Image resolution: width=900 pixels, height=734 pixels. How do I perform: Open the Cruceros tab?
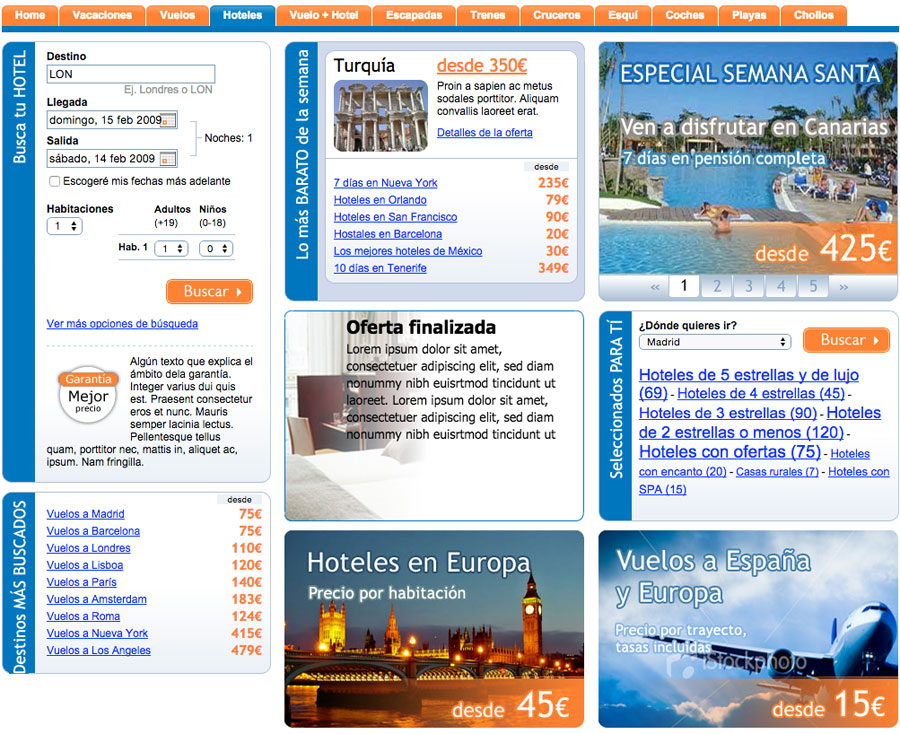pos(557,15)
